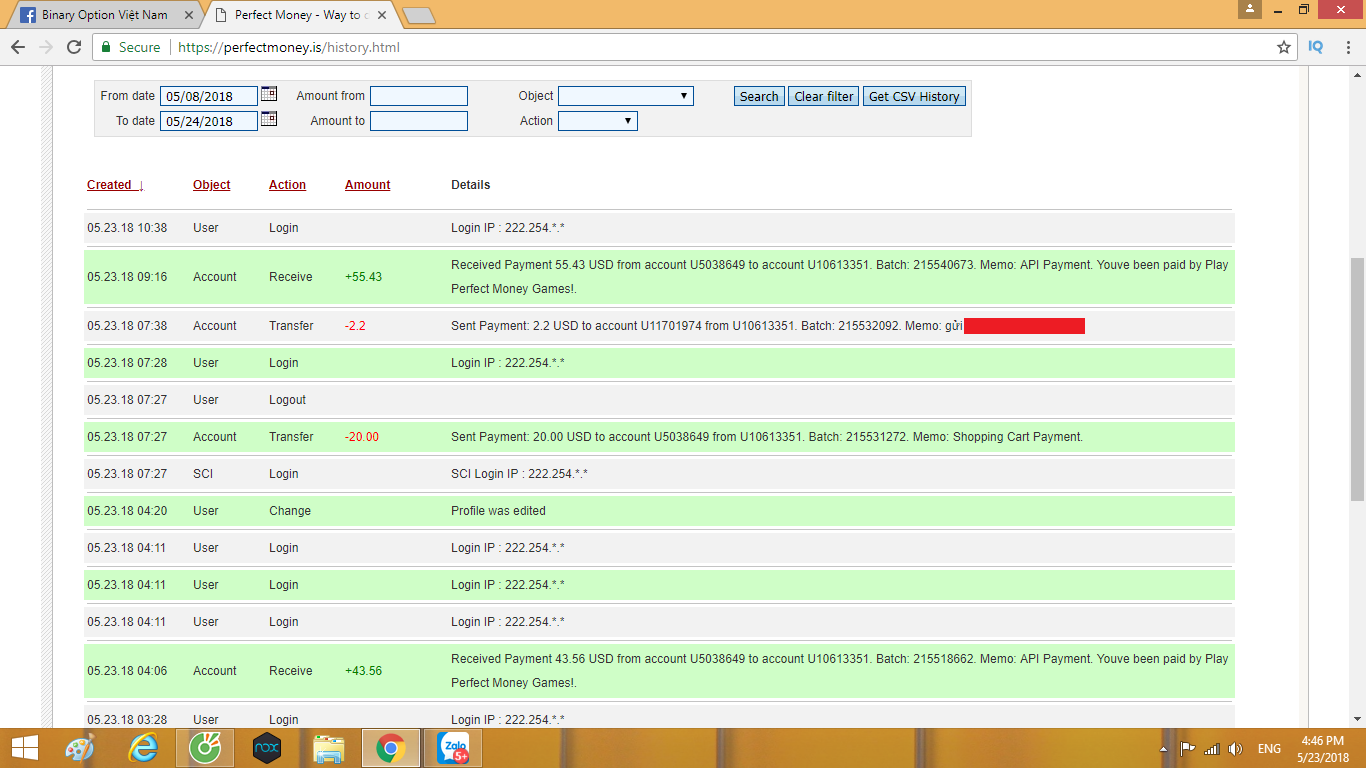
Task: Click the browser forward arrow
Action: [46, 47]
